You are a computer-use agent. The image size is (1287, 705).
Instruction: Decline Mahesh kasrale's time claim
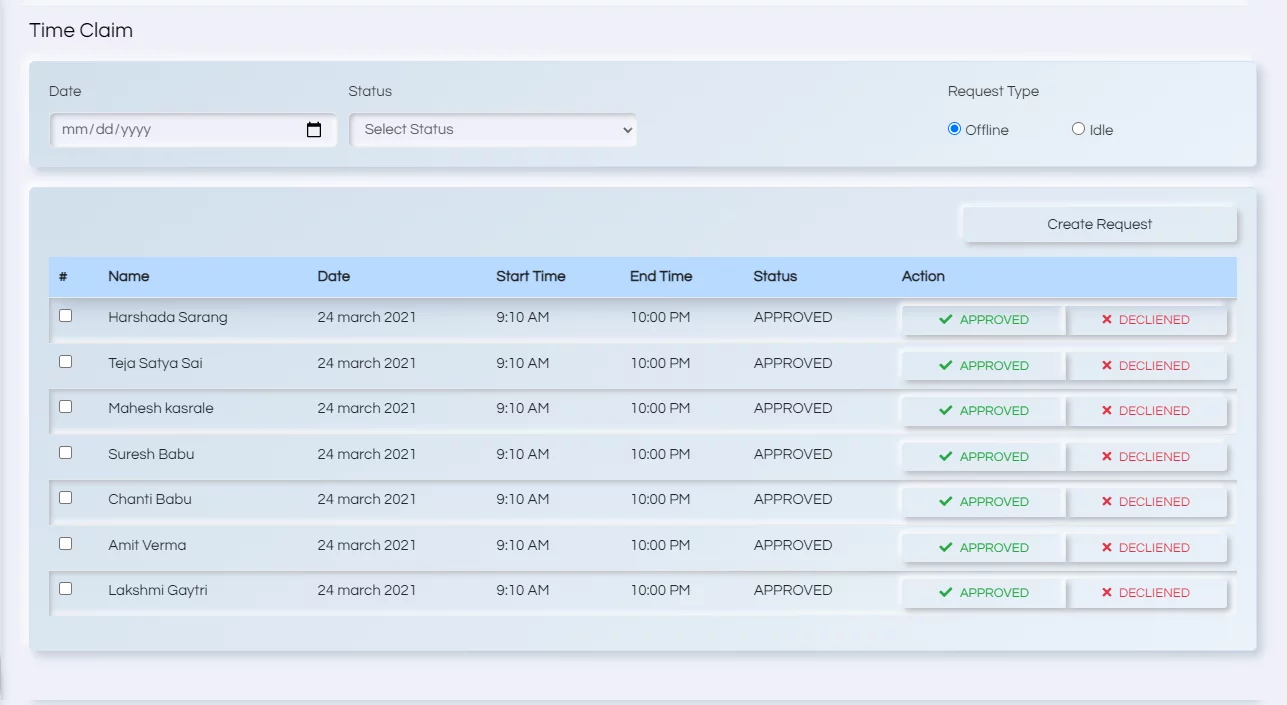1146,411
